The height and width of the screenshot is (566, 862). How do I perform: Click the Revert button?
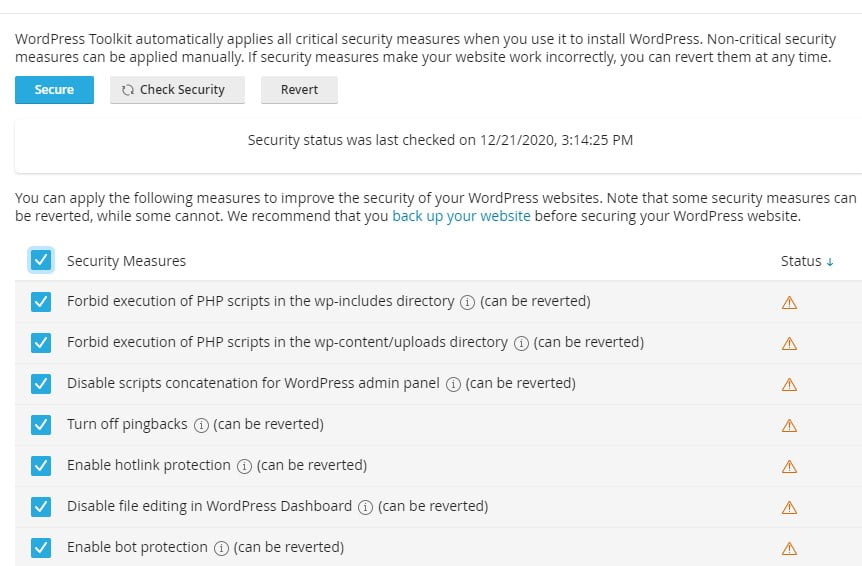click(x=299, y=90)
